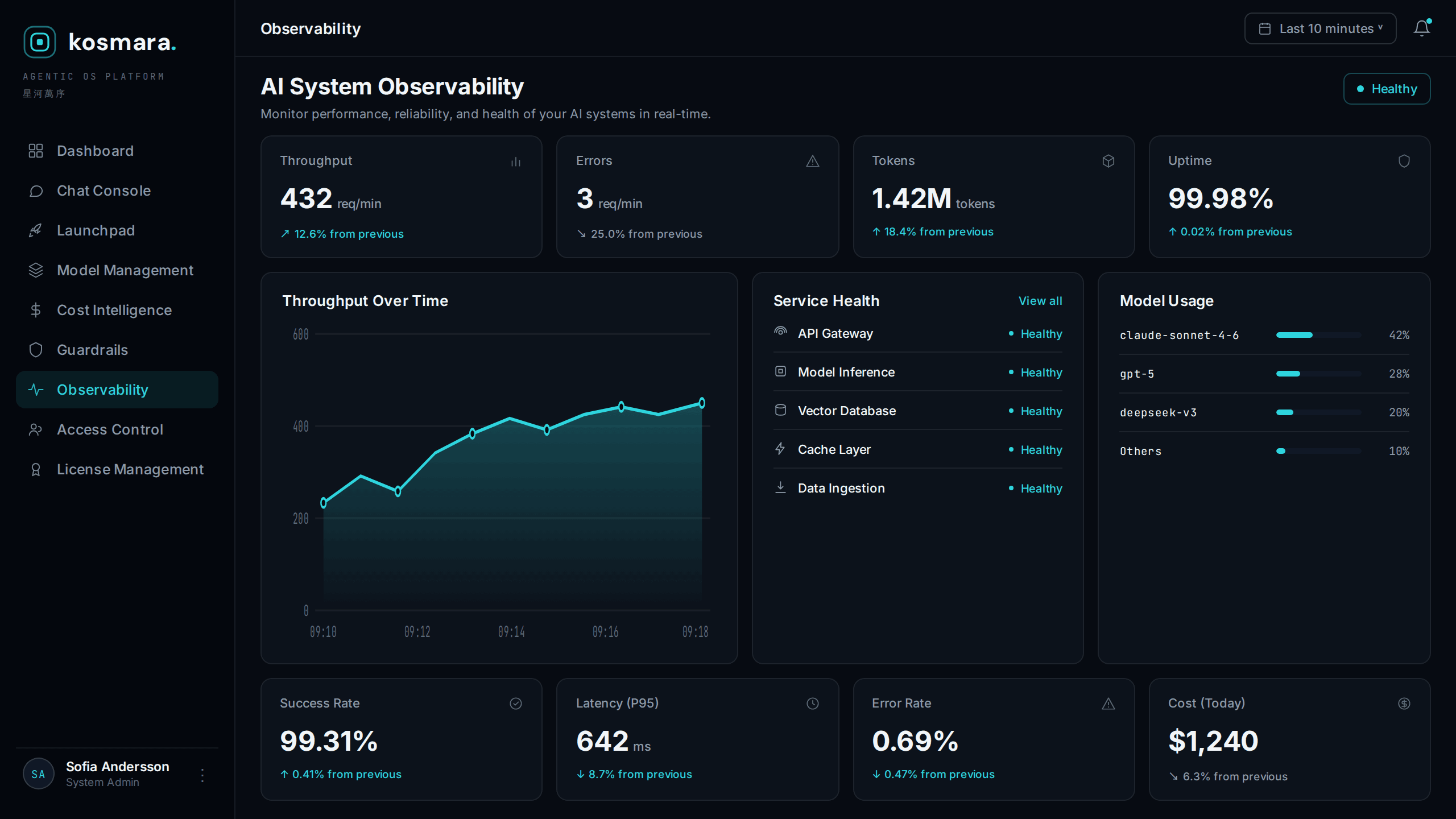Click the Launchpad rocket icon
The height and width of the screenshot is (819, 1456).
[x=36, y=230]
